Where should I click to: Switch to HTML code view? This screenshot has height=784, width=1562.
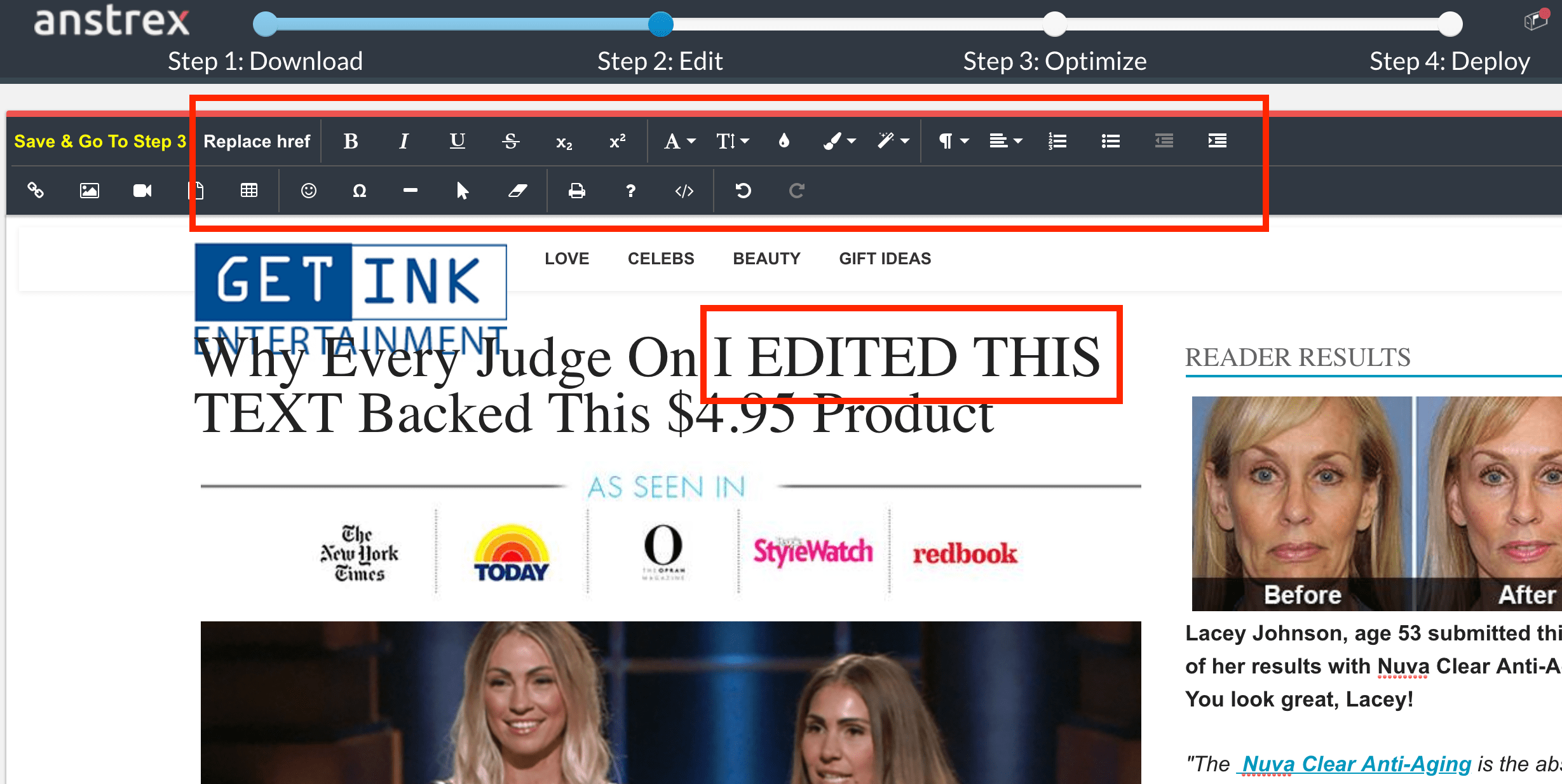pyautogui.click(x=684, y=191)
